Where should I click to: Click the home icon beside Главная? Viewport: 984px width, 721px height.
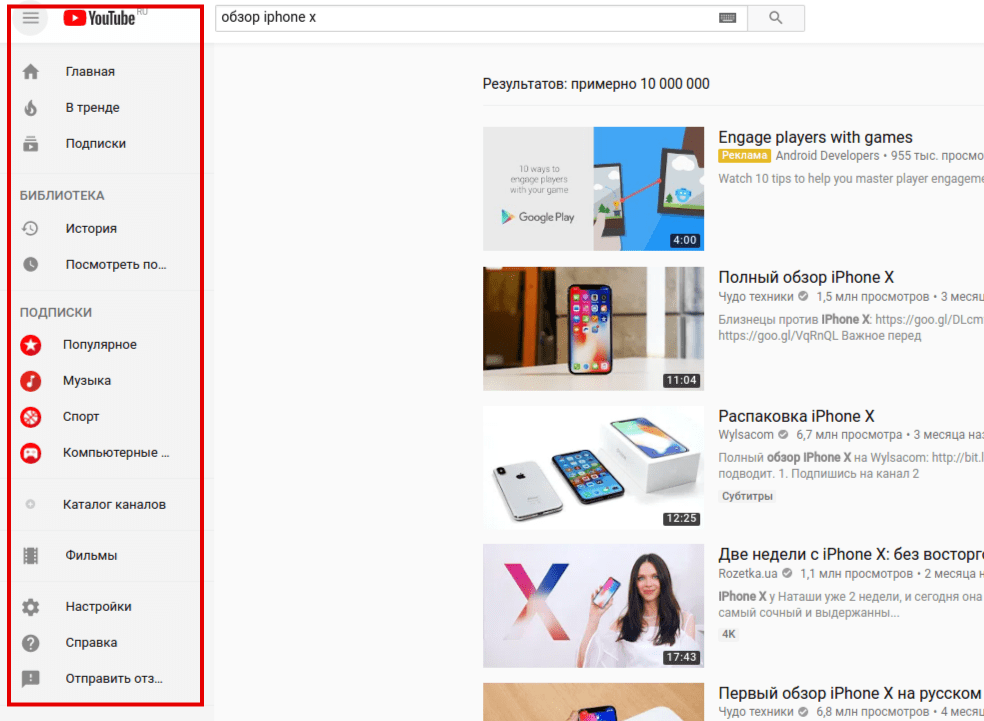tap(30, 72)
